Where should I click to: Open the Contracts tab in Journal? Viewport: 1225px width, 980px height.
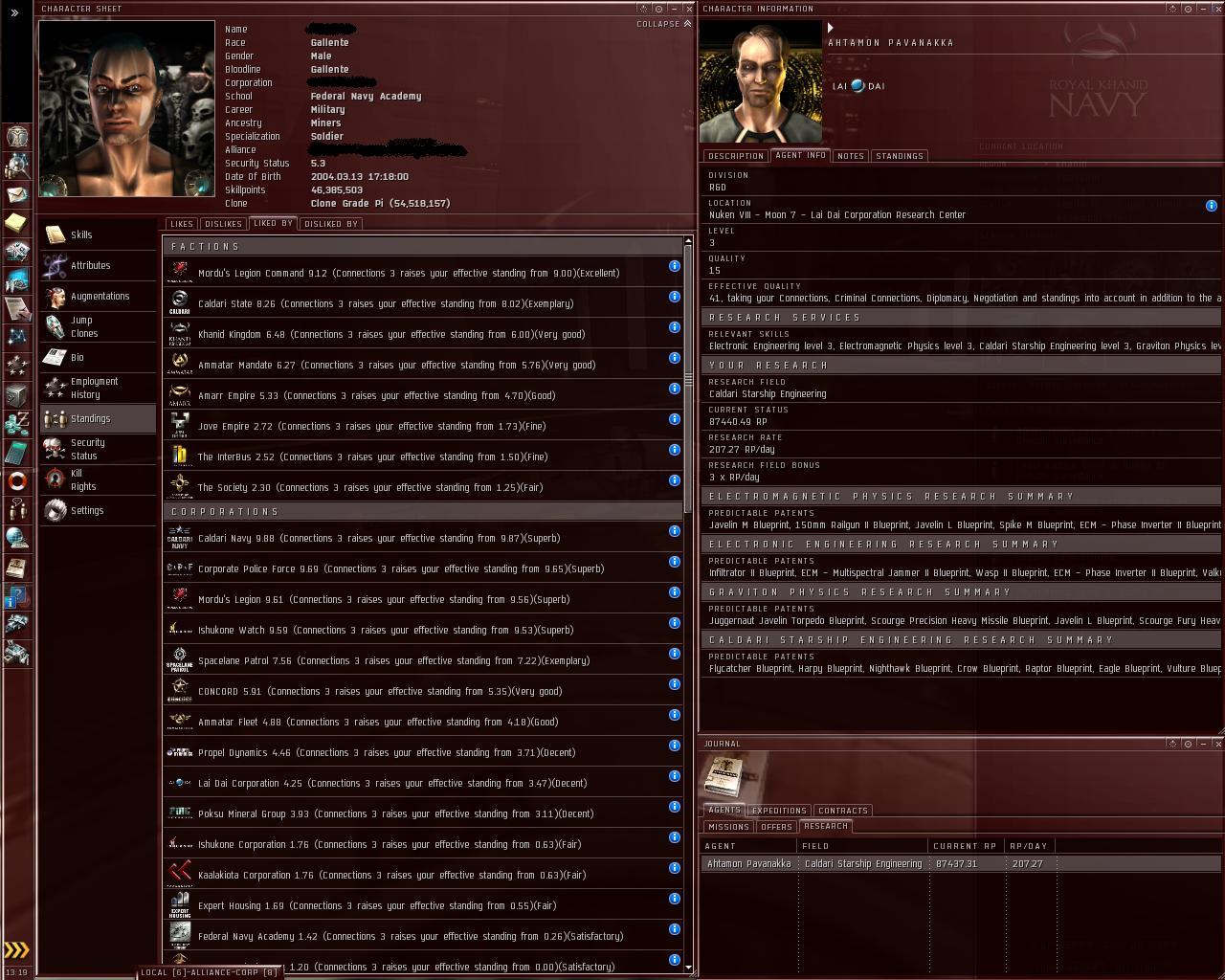coord(843,811)
